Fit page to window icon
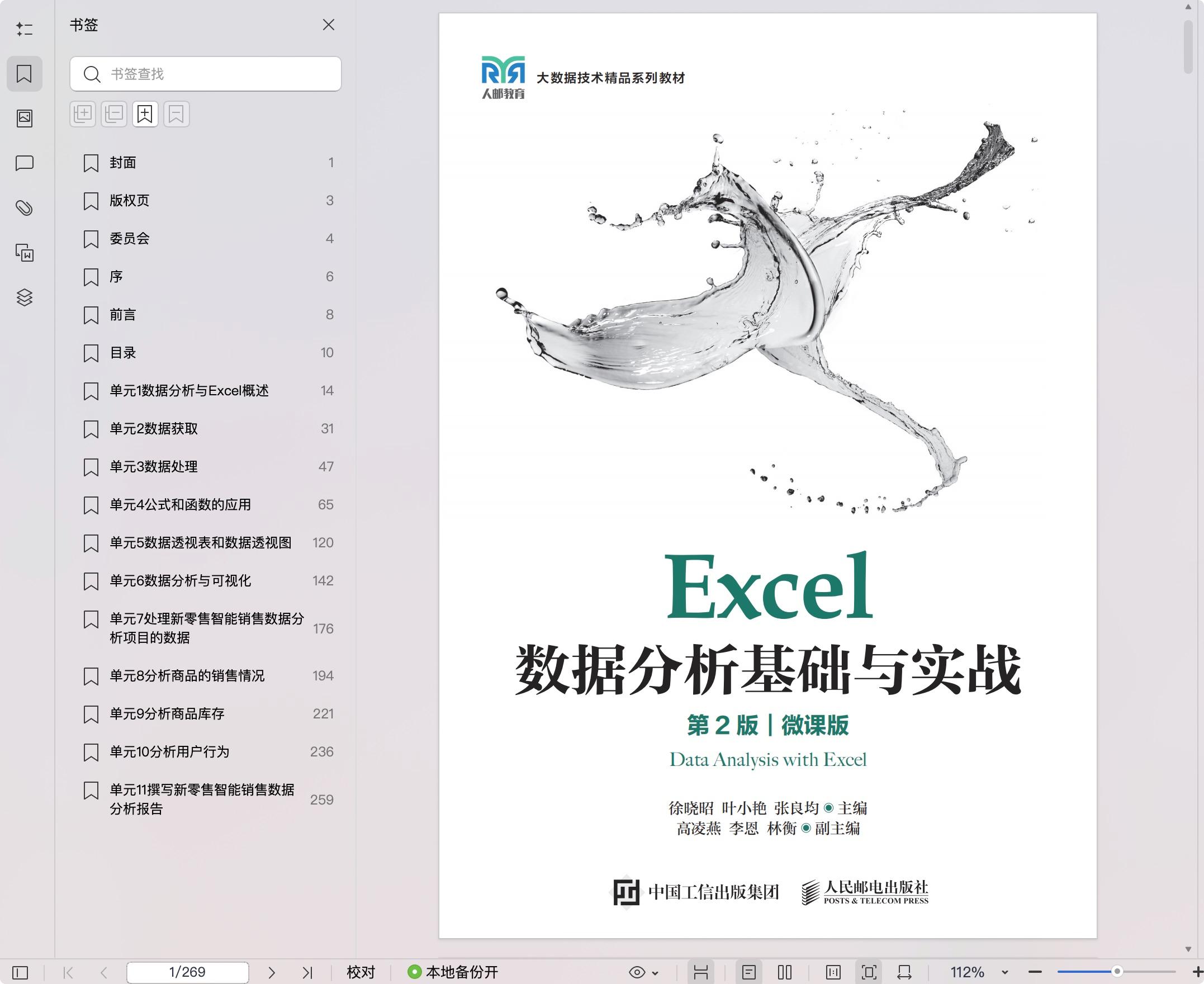 coord(869,973)
